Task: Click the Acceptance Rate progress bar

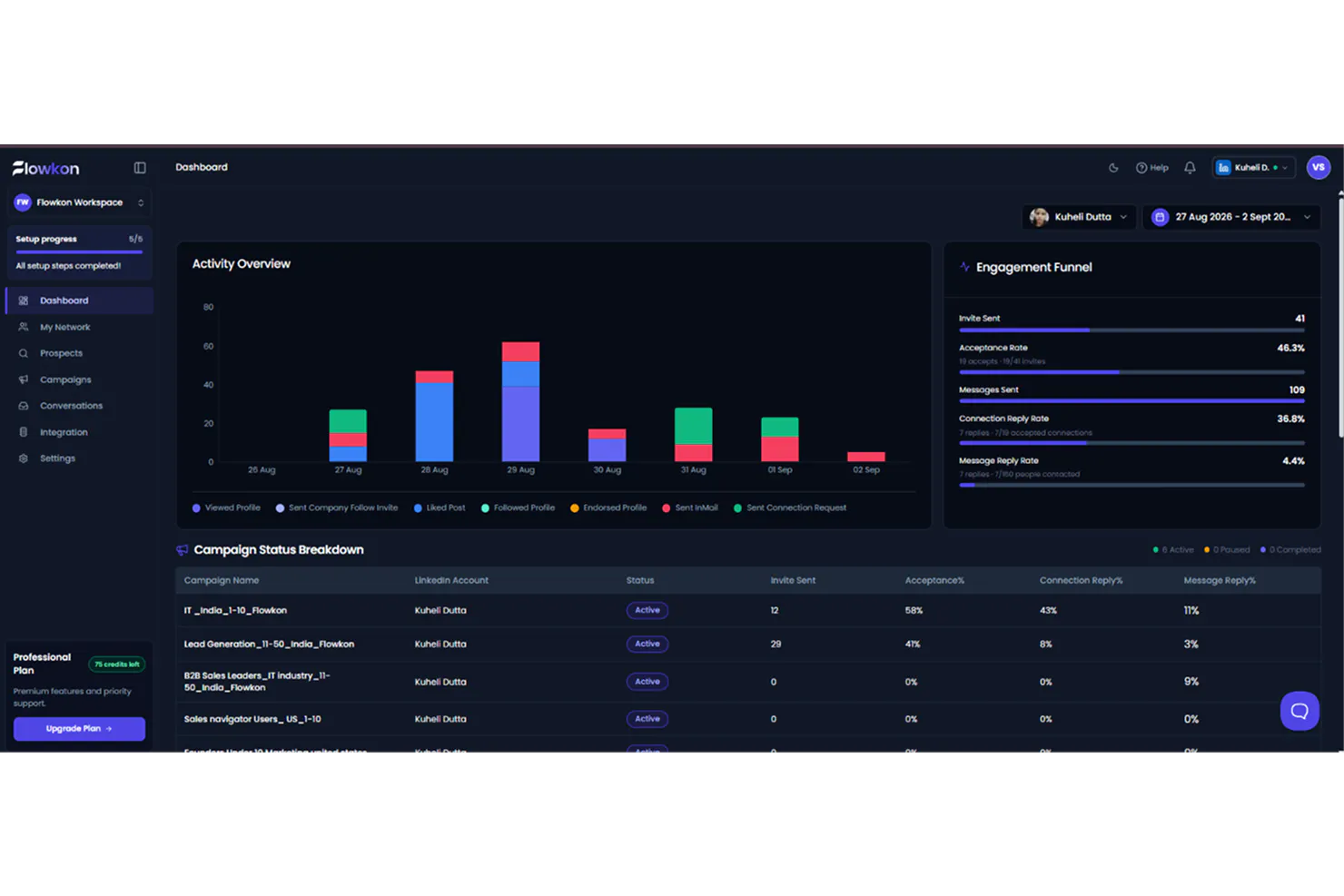Action: [1132, 372]
